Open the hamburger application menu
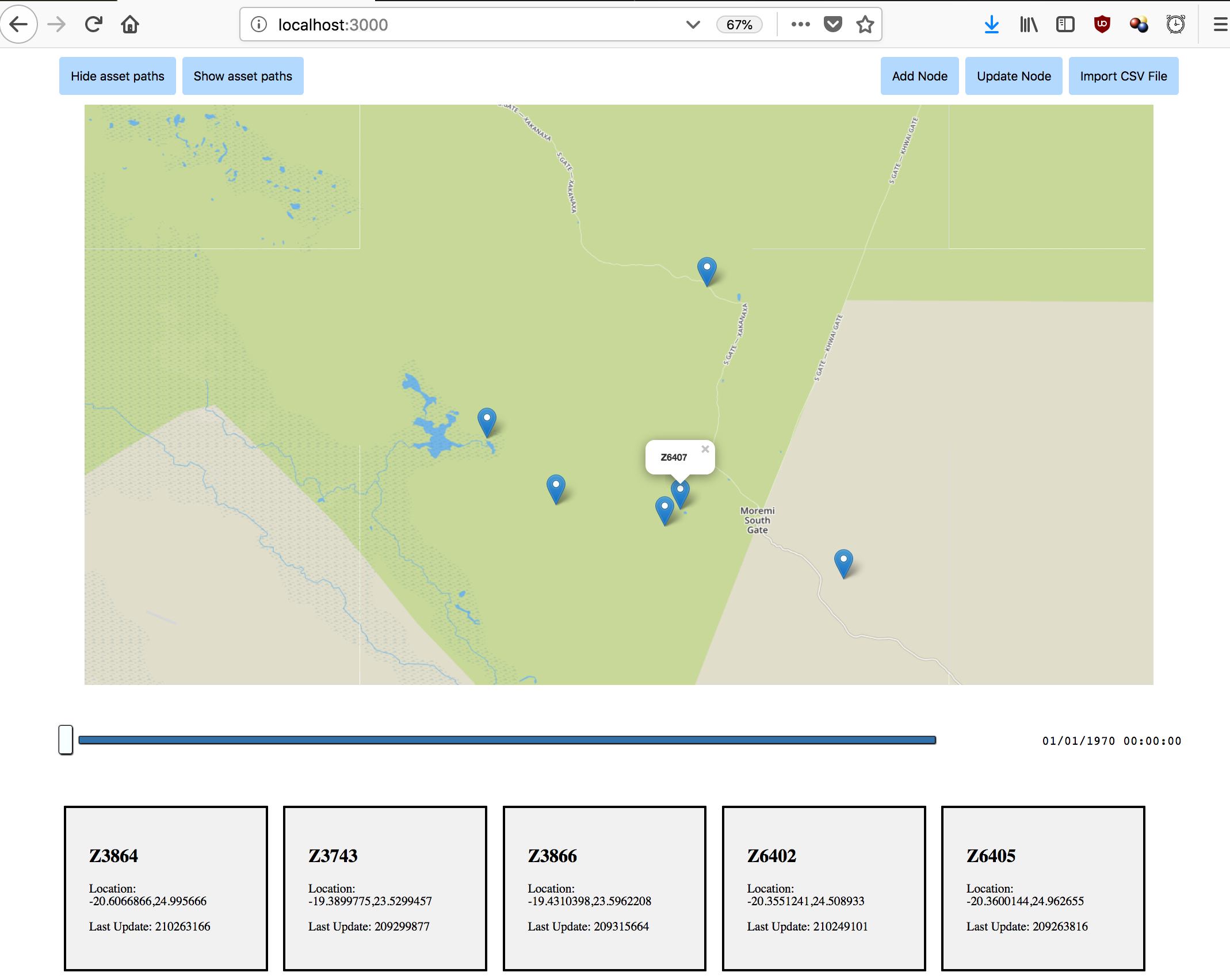Viewport: 1230px width, 980px height. point(1220,24)
